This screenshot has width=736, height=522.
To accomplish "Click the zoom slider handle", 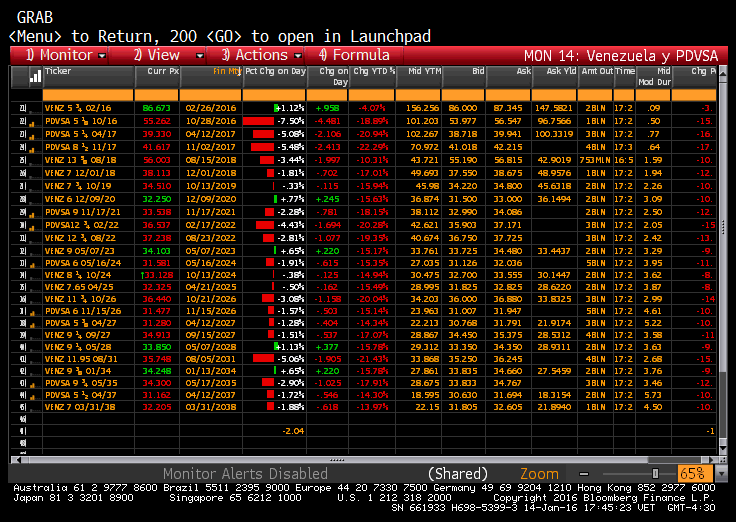I will [x=655, y=474].
